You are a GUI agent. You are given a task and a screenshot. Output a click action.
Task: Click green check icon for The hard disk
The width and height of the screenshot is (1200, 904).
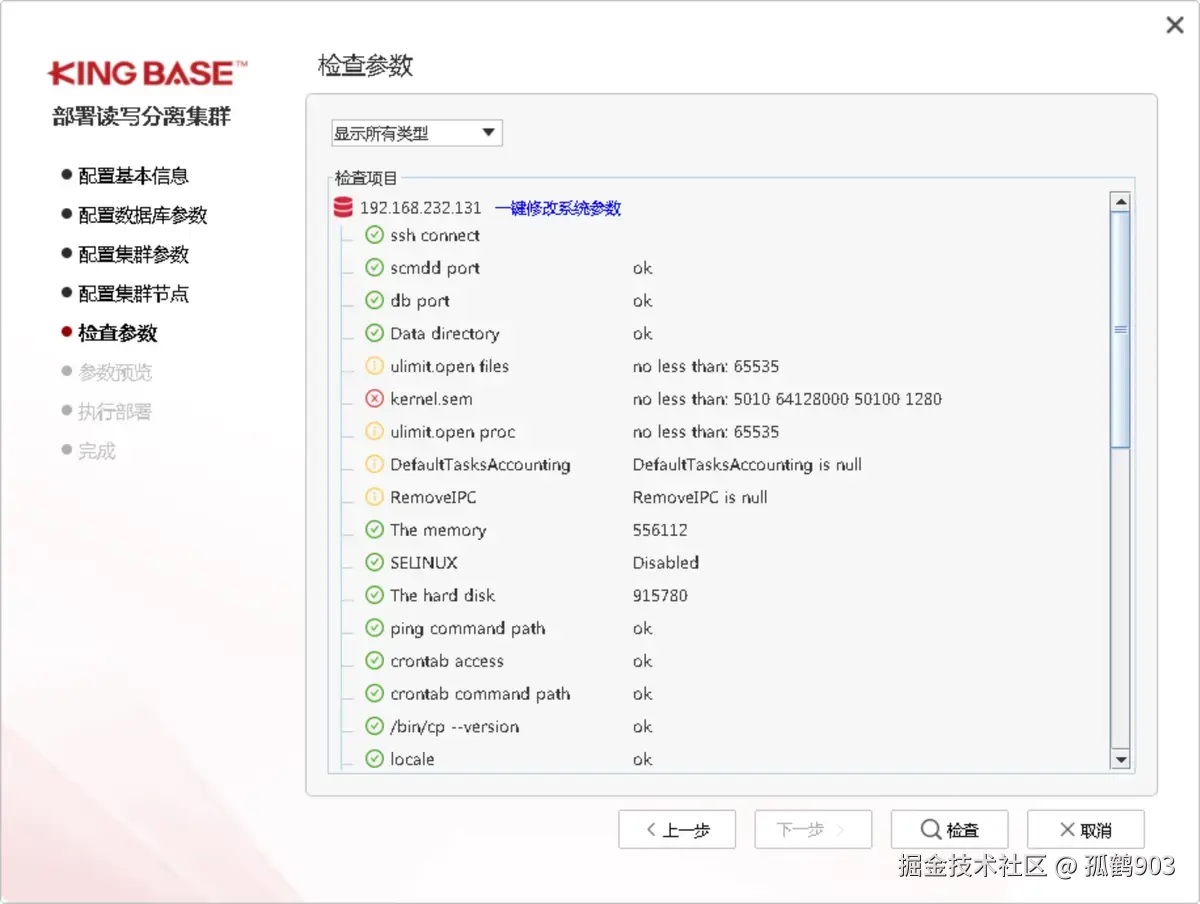(375, 595)
